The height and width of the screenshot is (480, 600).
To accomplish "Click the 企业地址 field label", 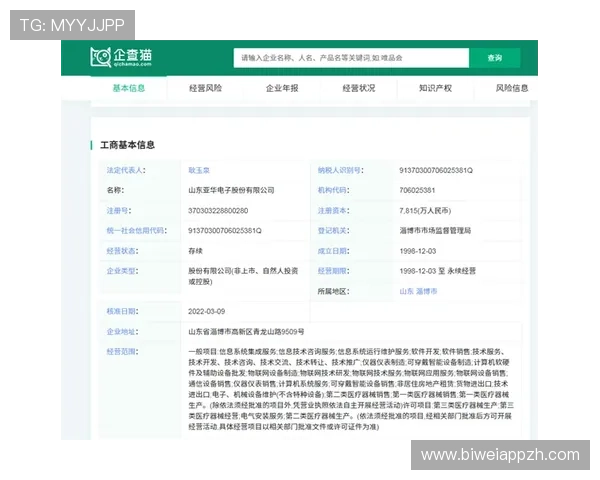I will (x=122, y=332).
